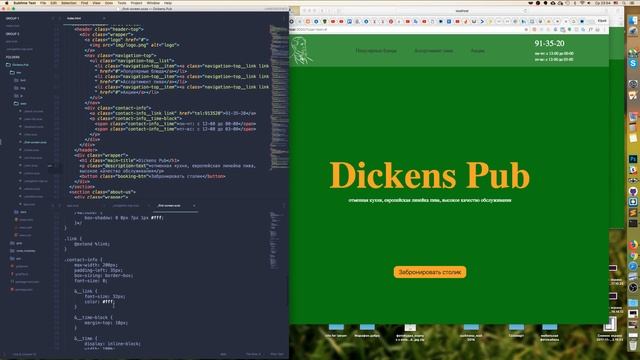The width and height of the screenshot is (640, 360).
Task: Open the Window menu
Action: tap(153, 3)
